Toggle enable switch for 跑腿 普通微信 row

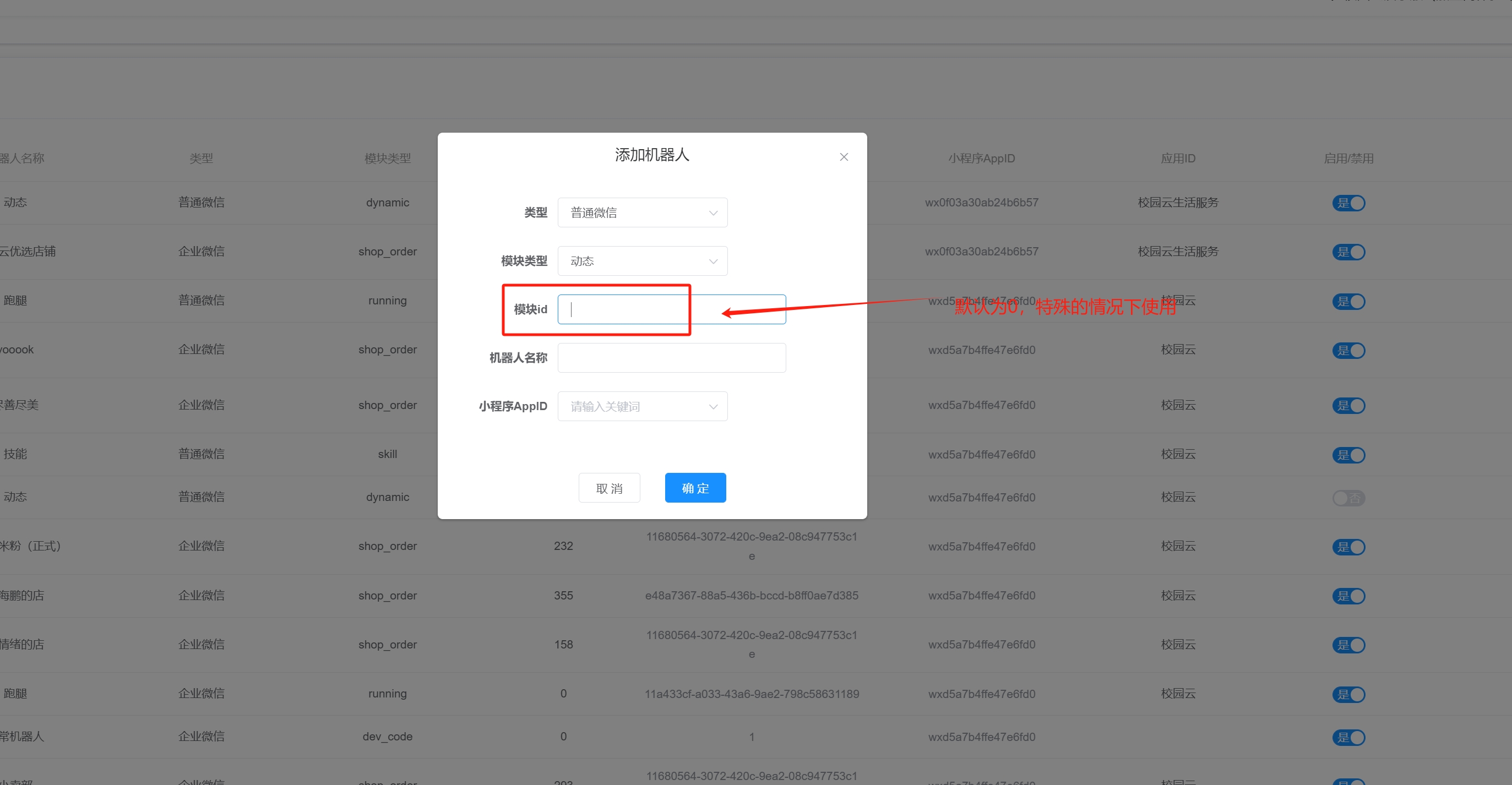(x=1349, y=302)
